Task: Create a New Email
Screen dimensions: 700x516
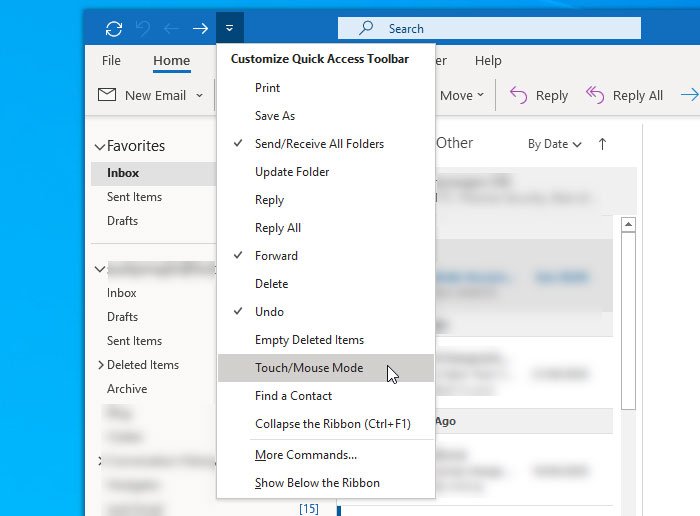Action: coord(155,96)
